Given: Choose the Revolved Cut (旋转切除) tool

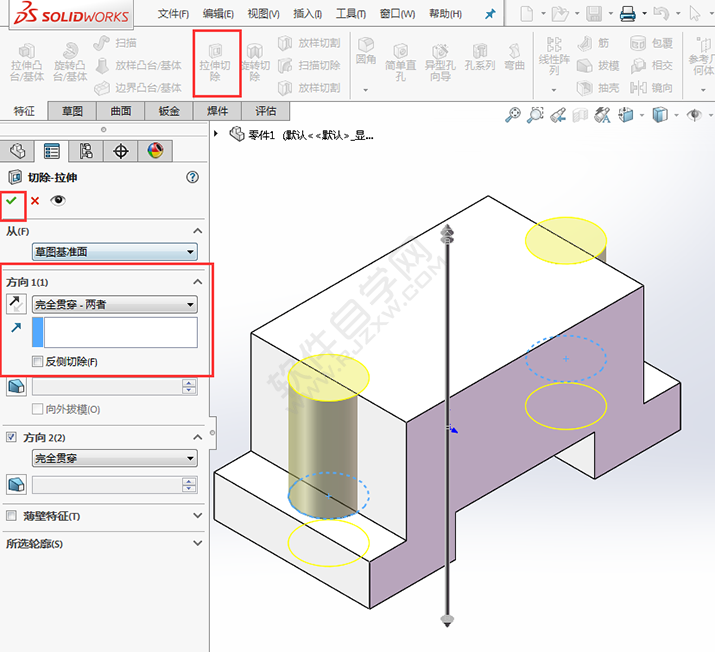Looking at the screenshot, I should pos(255,63).
